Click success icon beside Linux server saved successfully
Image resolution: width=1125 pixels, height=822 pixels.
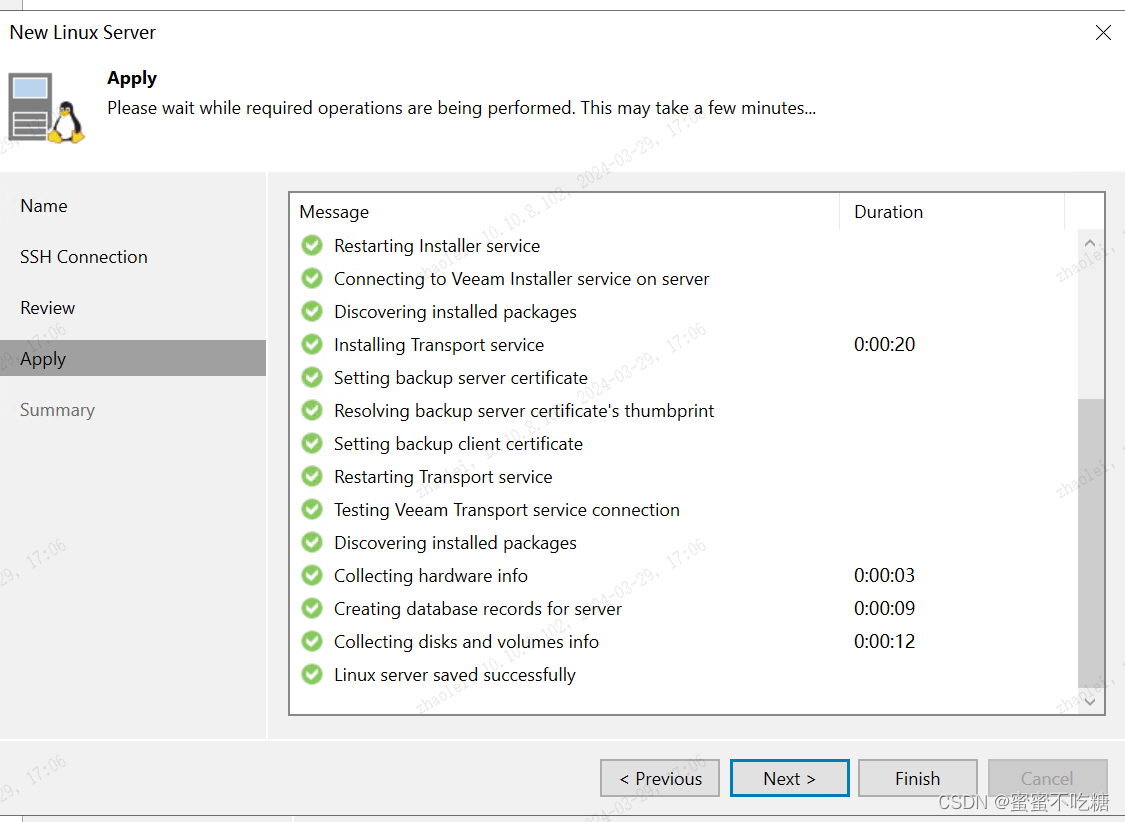(312, 674)
